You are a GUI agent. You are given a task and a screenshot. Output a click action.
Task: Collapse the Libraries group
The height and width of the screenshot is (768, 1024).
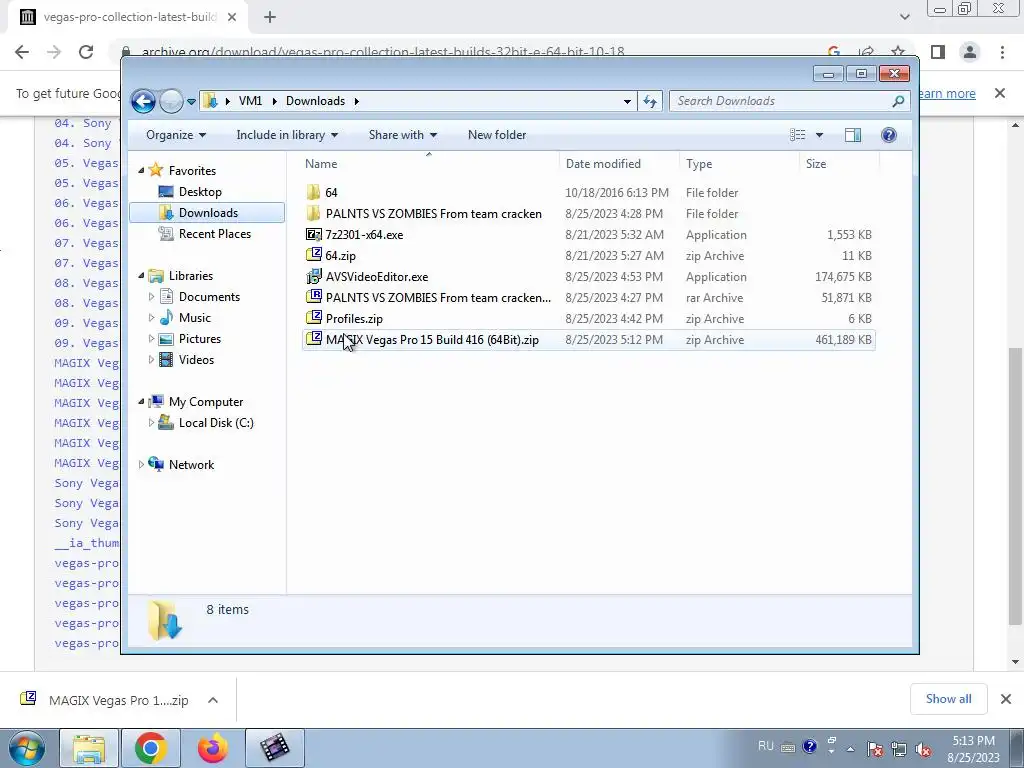(x=141, y=276)
